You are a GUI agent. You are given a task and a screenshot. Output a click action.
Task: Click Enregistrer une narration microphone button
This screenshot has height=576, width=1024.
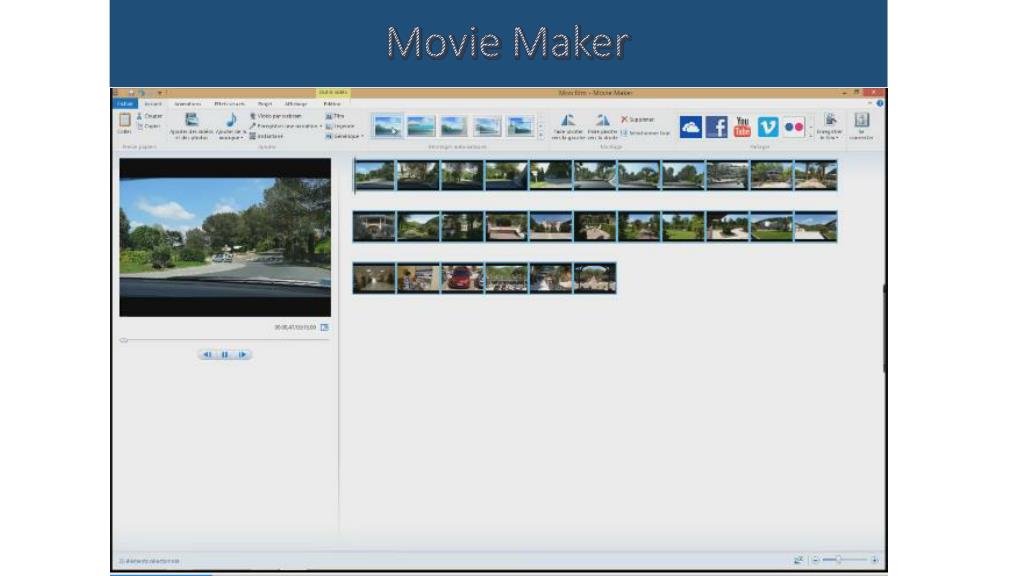(x=283, y=126)
